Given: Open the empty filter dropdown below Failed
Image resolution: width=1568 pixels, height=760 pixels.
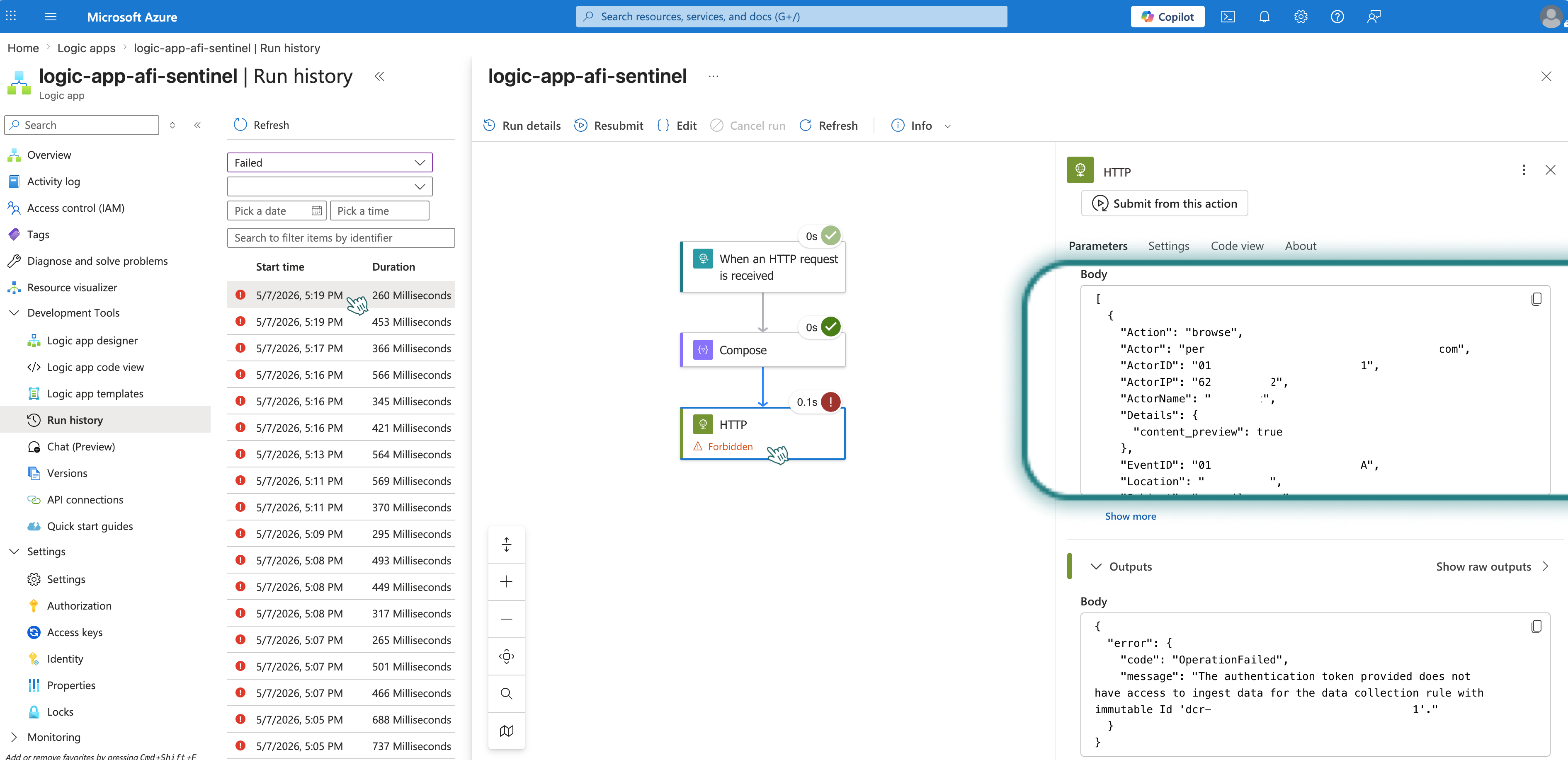Looking at the screenshot, I should [329, 186].
